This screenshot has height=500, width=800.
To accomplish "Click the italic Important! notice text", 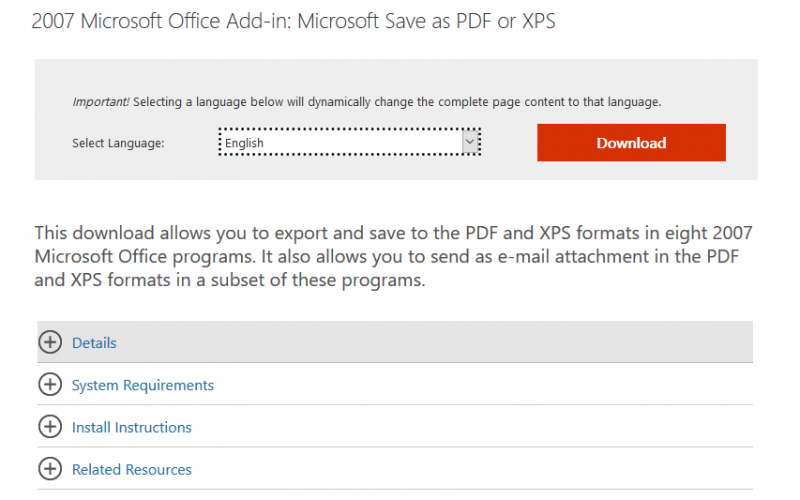I will [x=101, y=102].
